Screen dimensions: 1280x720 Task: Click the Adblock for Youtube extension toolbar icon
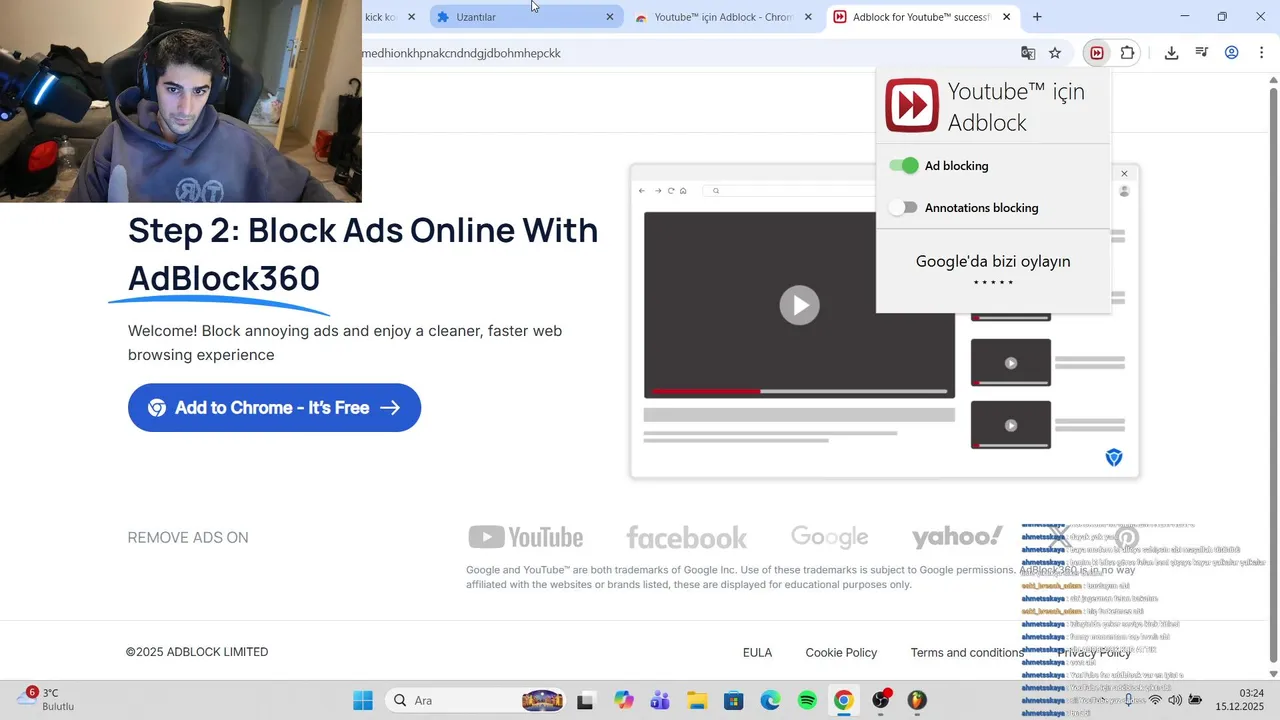pyautogui.click(x=1097, y=53)
